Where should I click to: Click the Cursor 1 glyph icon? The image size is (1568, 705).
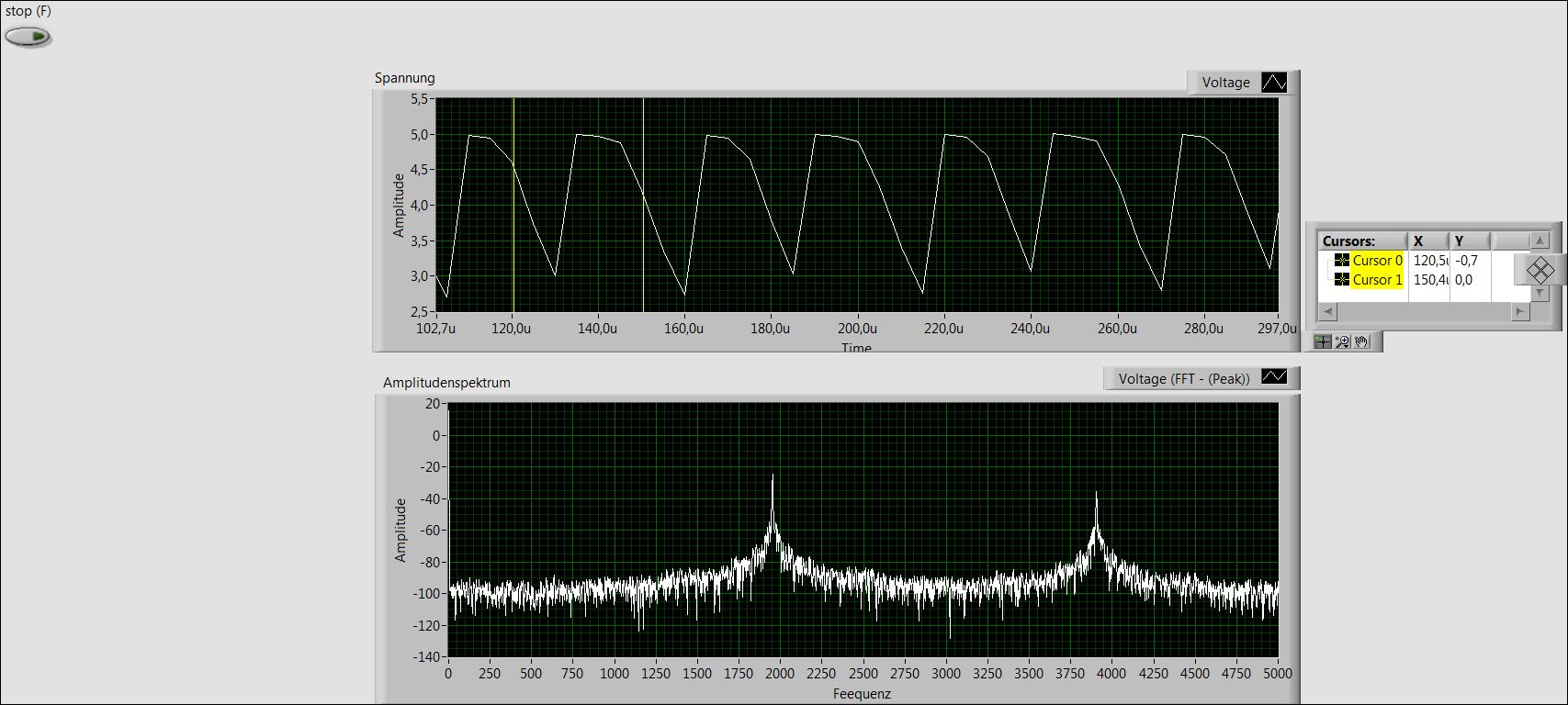[1342, 280]
